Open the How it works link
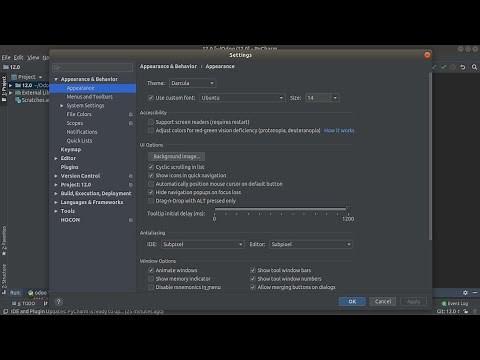The width and height of the screenshot is (480, 360). click(339, 130)
